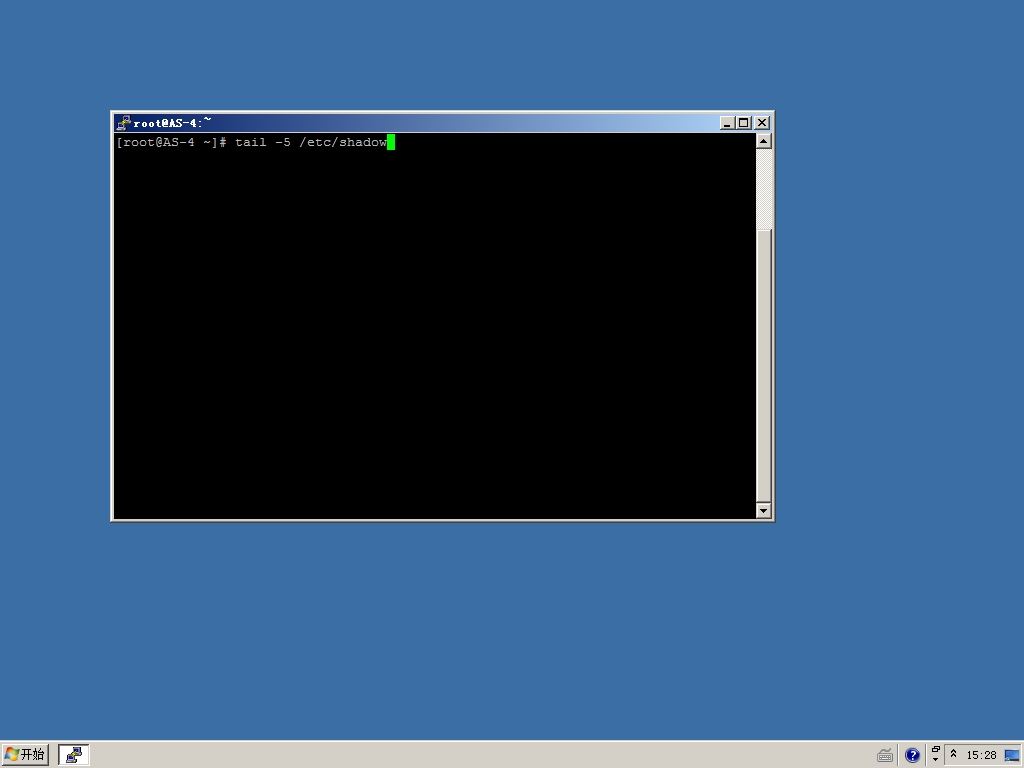Click the tray display monitor icon
The width and height of the screenshot is (1024, 768).
pos(1012,756)
